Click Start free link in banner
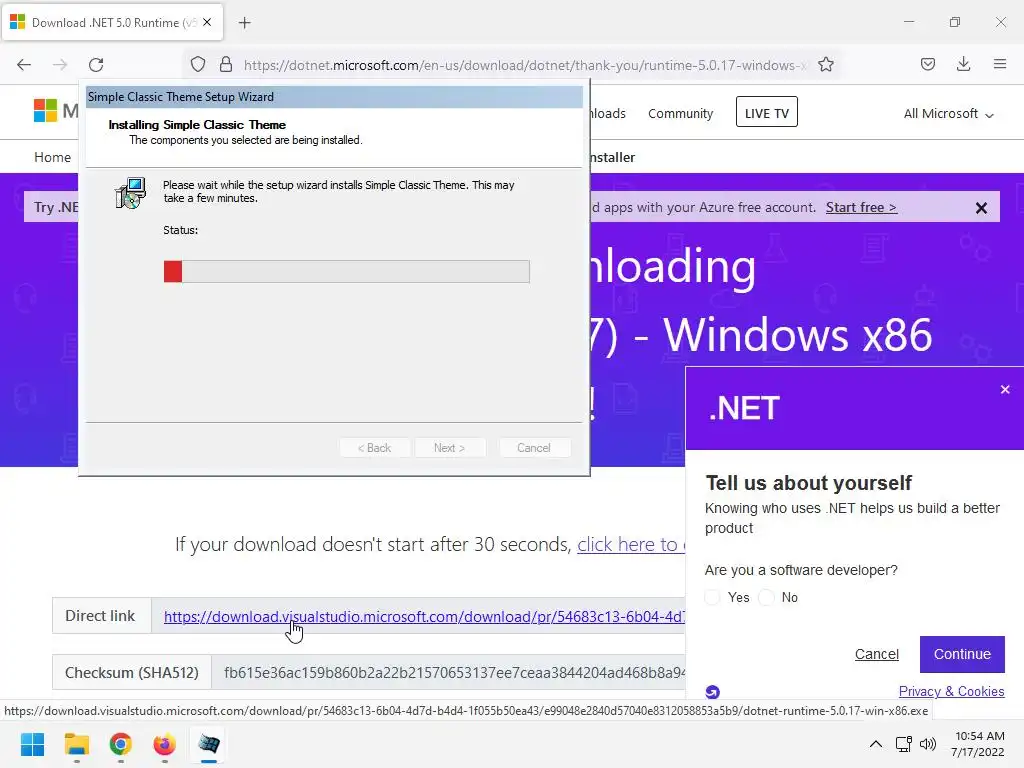The image size is (1024, 768). [x=861, y=208]
